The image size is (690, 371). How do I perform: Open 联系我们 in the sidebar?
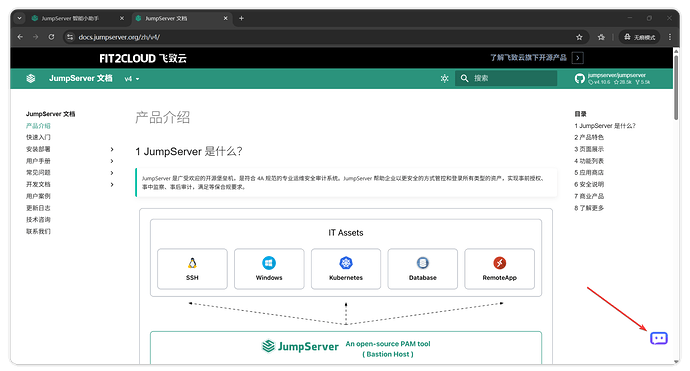(x=38, y=231)
